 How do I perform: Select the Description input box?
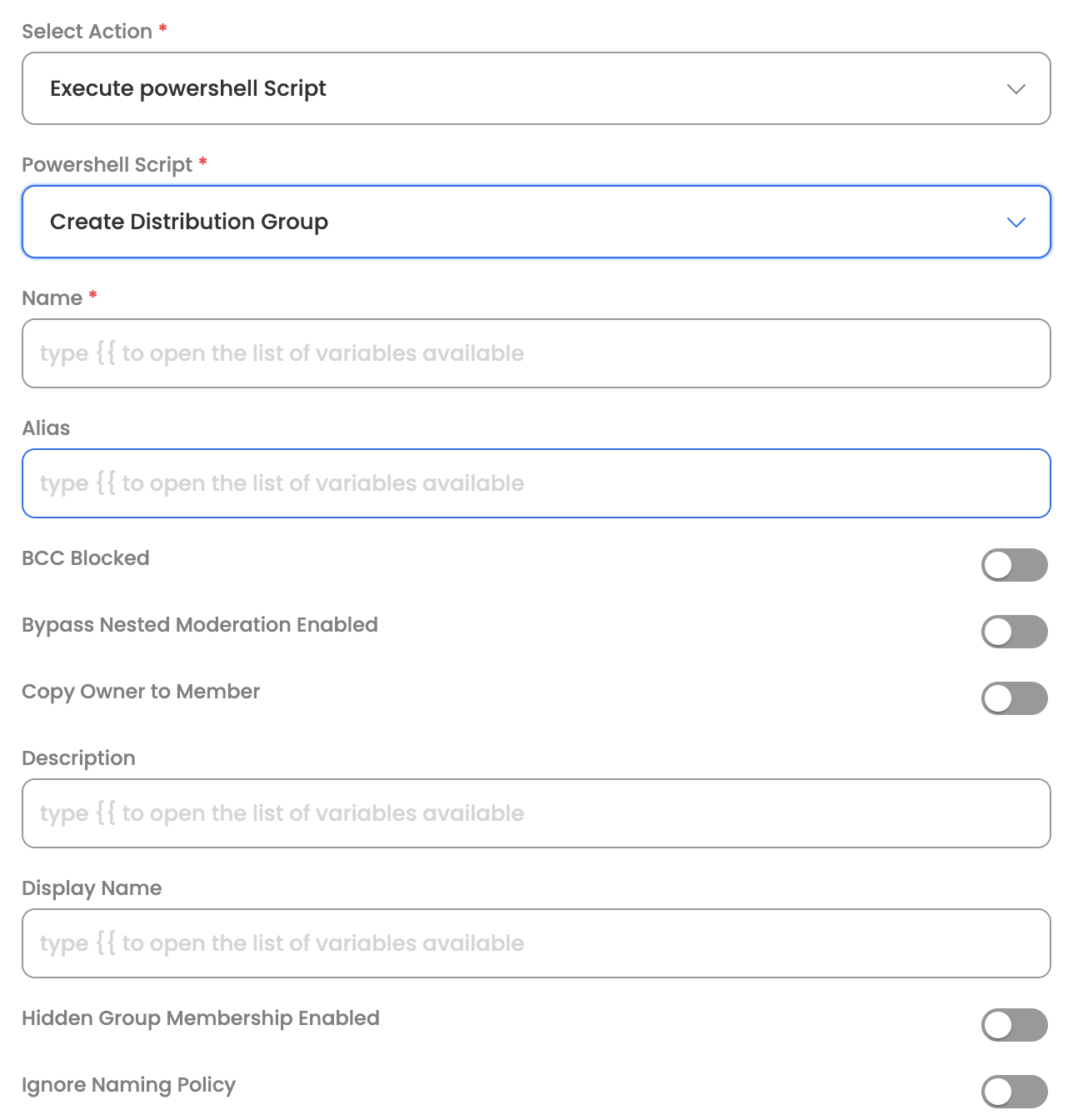click(x=537, y=813)
